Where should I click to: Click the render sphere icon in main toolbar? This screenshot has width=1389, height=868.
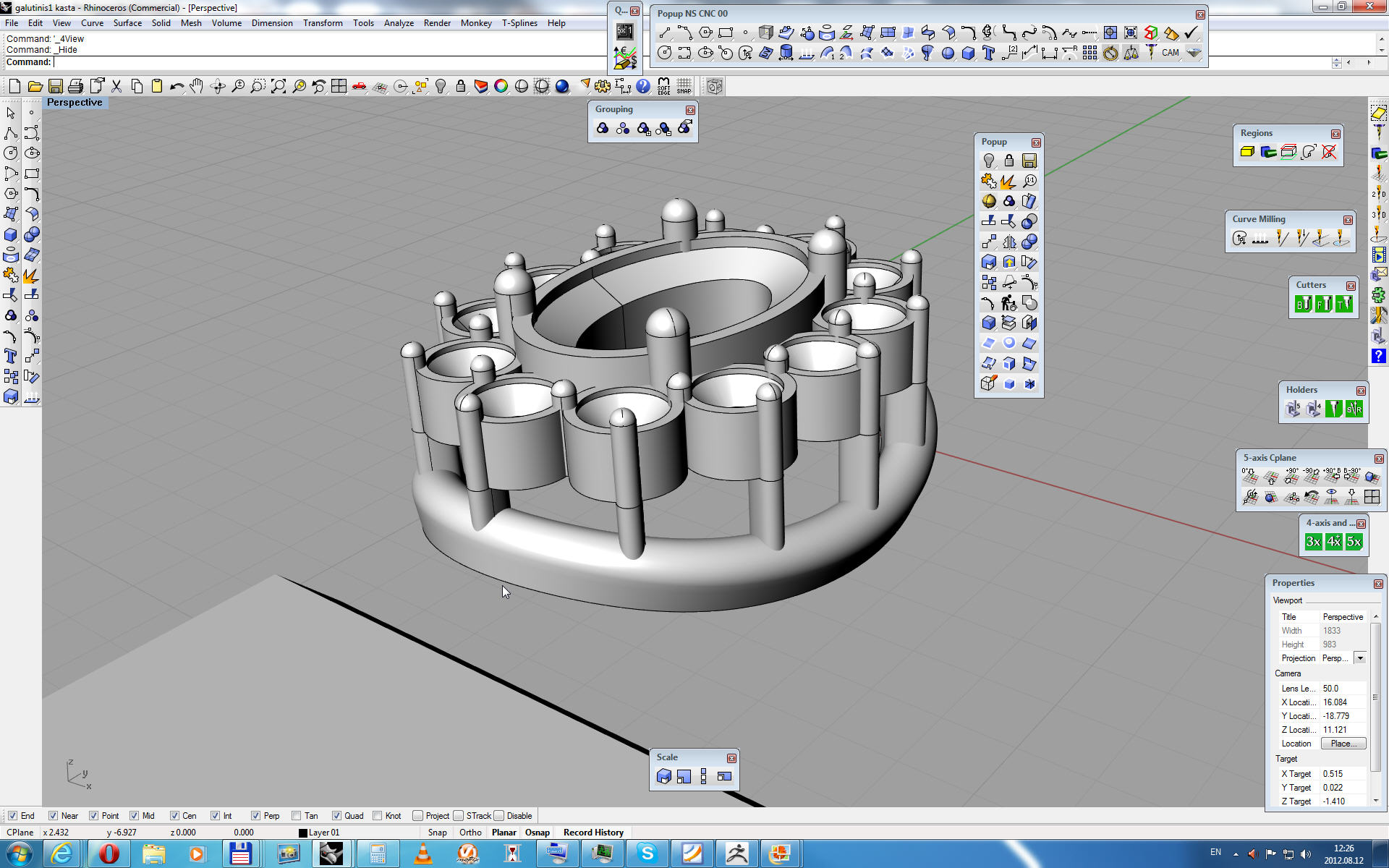coord(562,87)
